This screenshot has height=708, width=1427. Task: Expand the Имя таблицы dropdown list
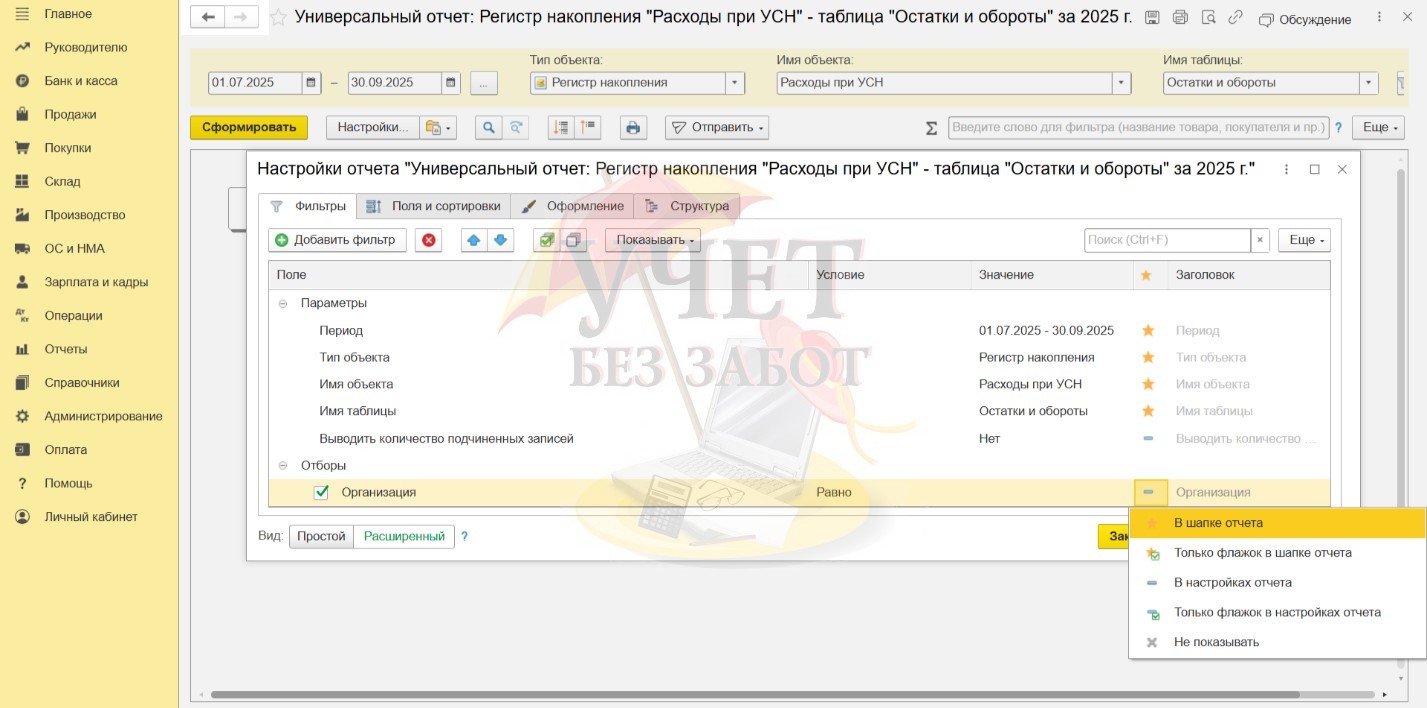pos(1368,83)
